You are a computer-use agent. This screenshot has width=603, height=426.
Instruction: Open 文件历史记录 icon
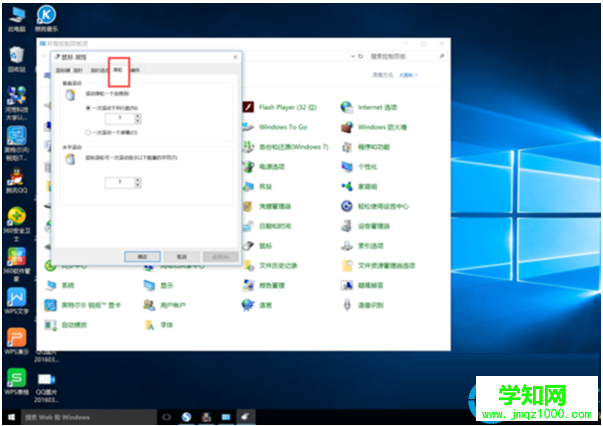[x=248, y=265]
